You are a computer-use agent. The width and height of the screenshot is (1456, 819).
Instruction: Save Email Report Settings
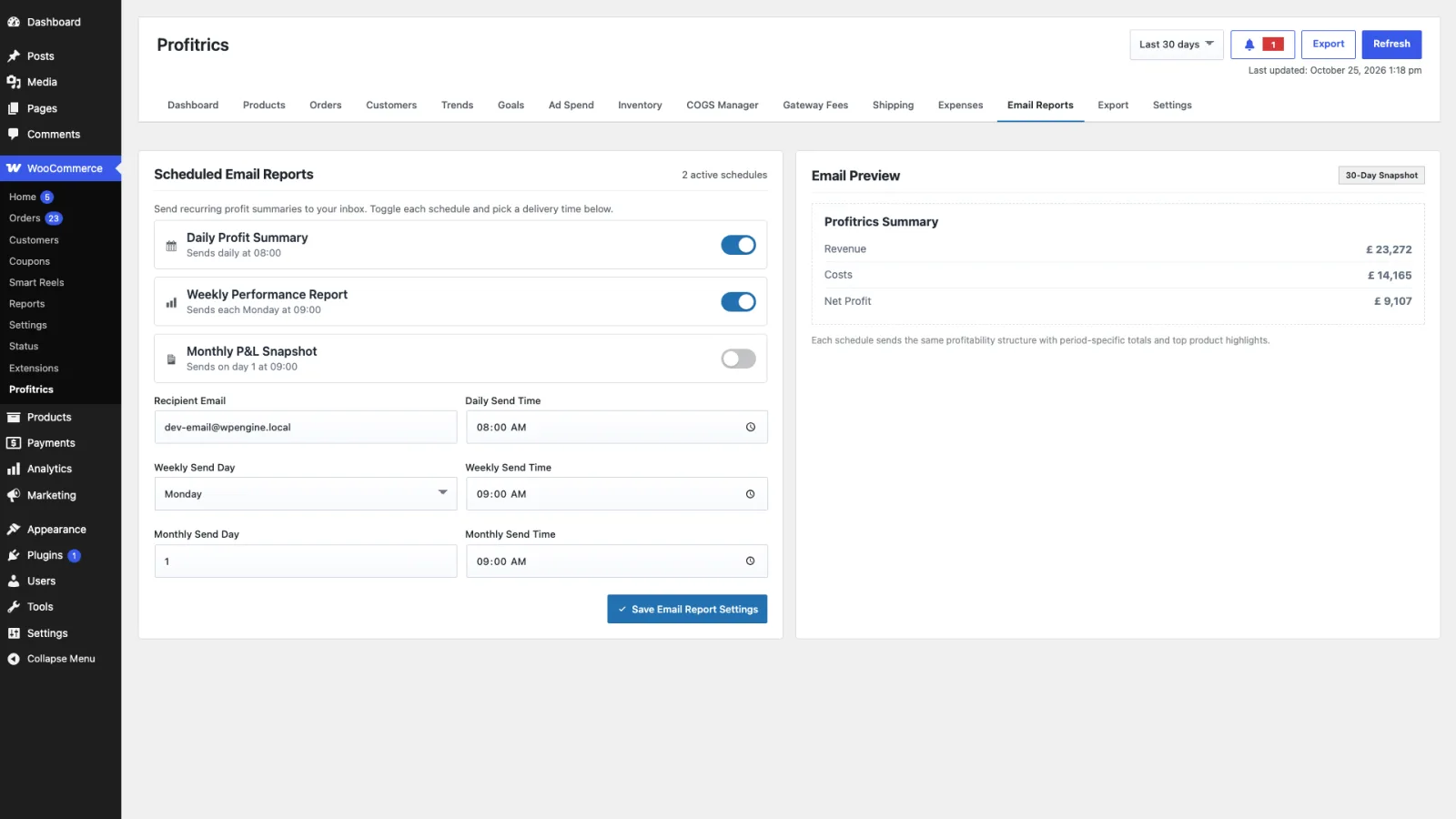click(x=687, y=610)
